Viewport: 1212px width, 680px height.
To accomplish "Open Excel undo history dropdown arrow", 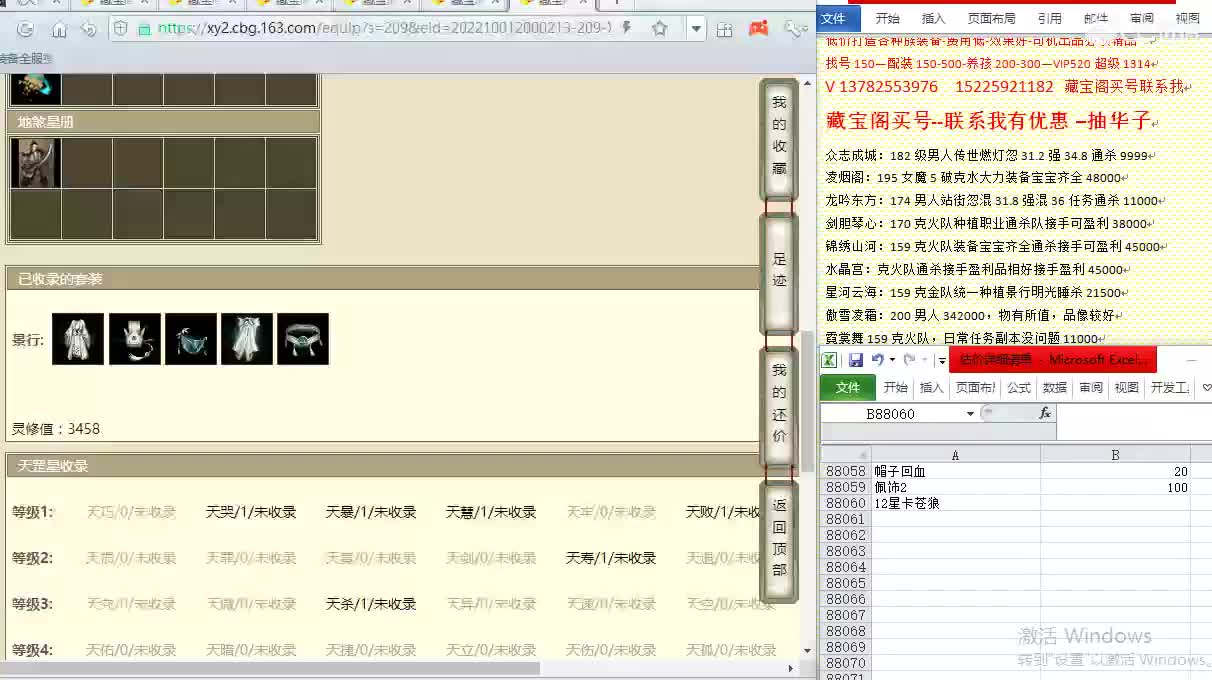I will [892, 360].
